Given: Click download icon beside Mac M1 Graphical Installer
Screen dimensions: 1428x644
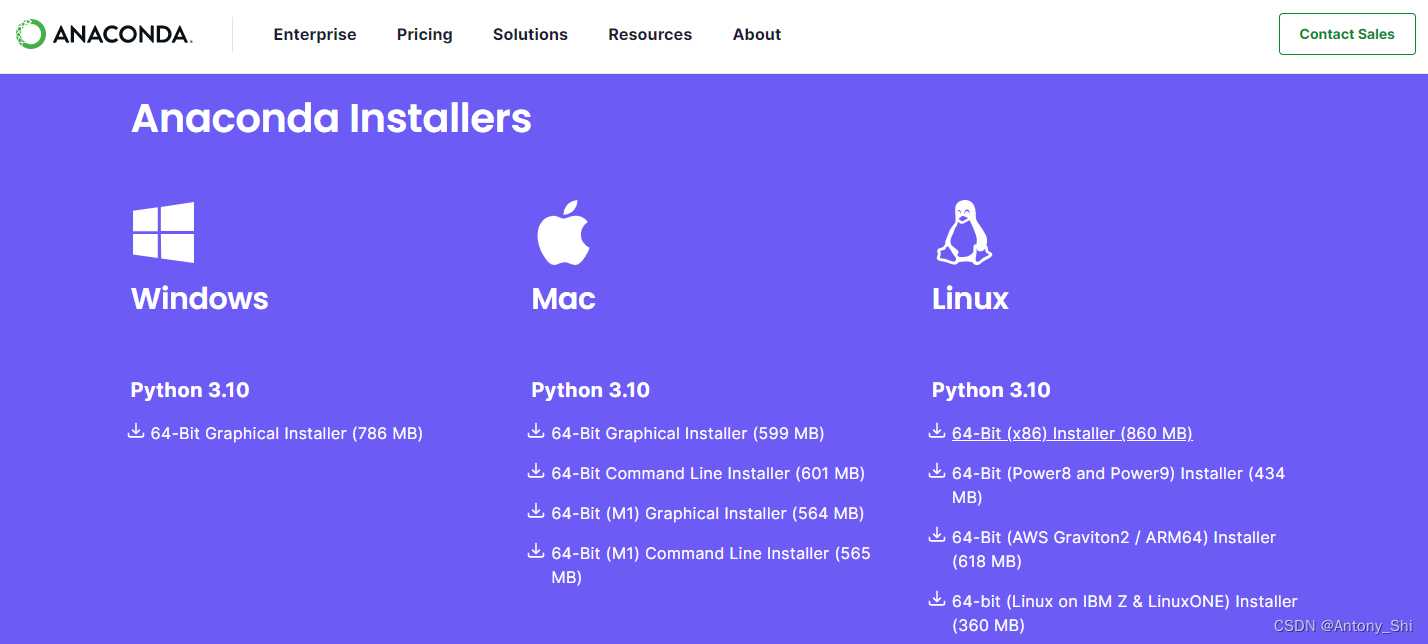Looking at the screenshot, I should pos(536,512).
